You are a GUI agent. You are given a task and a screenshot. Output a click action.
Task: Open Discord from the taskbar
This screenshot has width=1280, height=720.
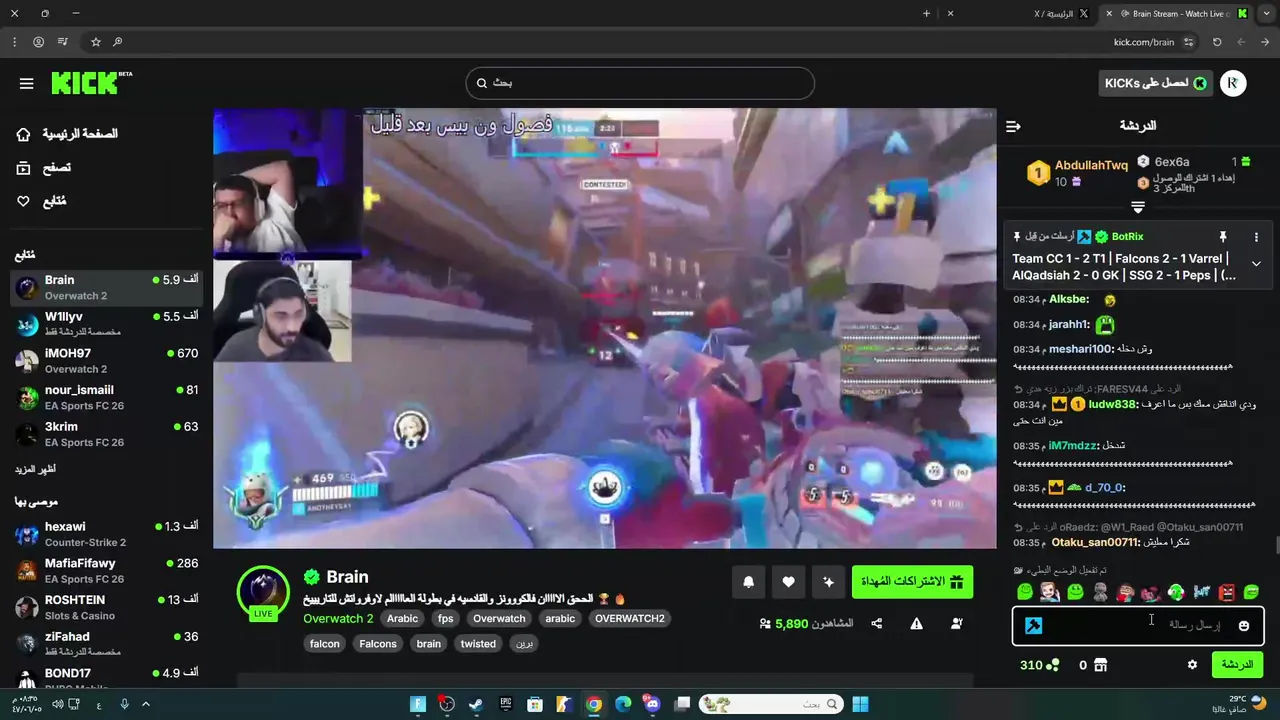pyautogui.click(x=653, y=704)
